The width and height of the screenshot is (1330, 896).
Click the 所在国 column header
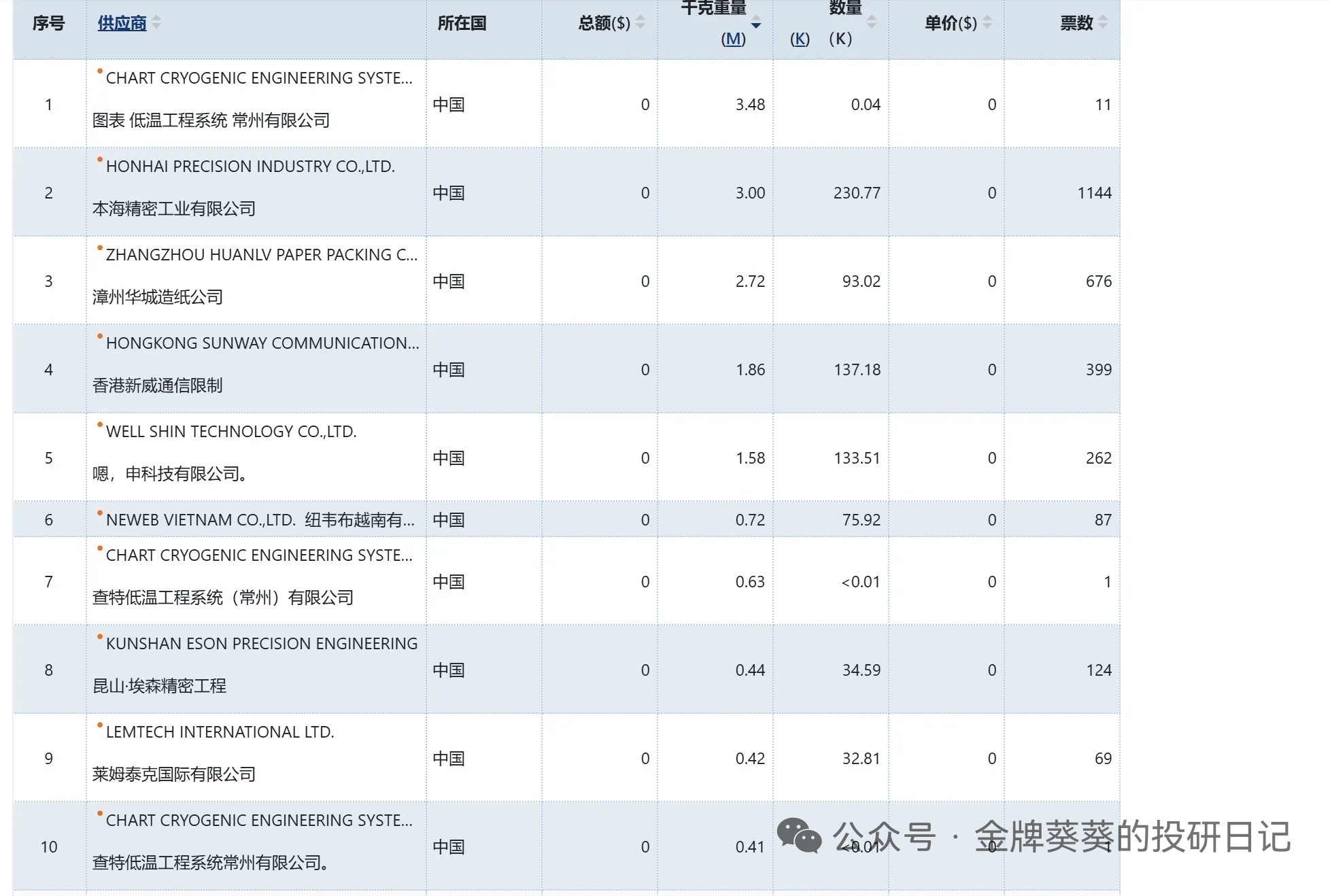(x=462, y=23)
